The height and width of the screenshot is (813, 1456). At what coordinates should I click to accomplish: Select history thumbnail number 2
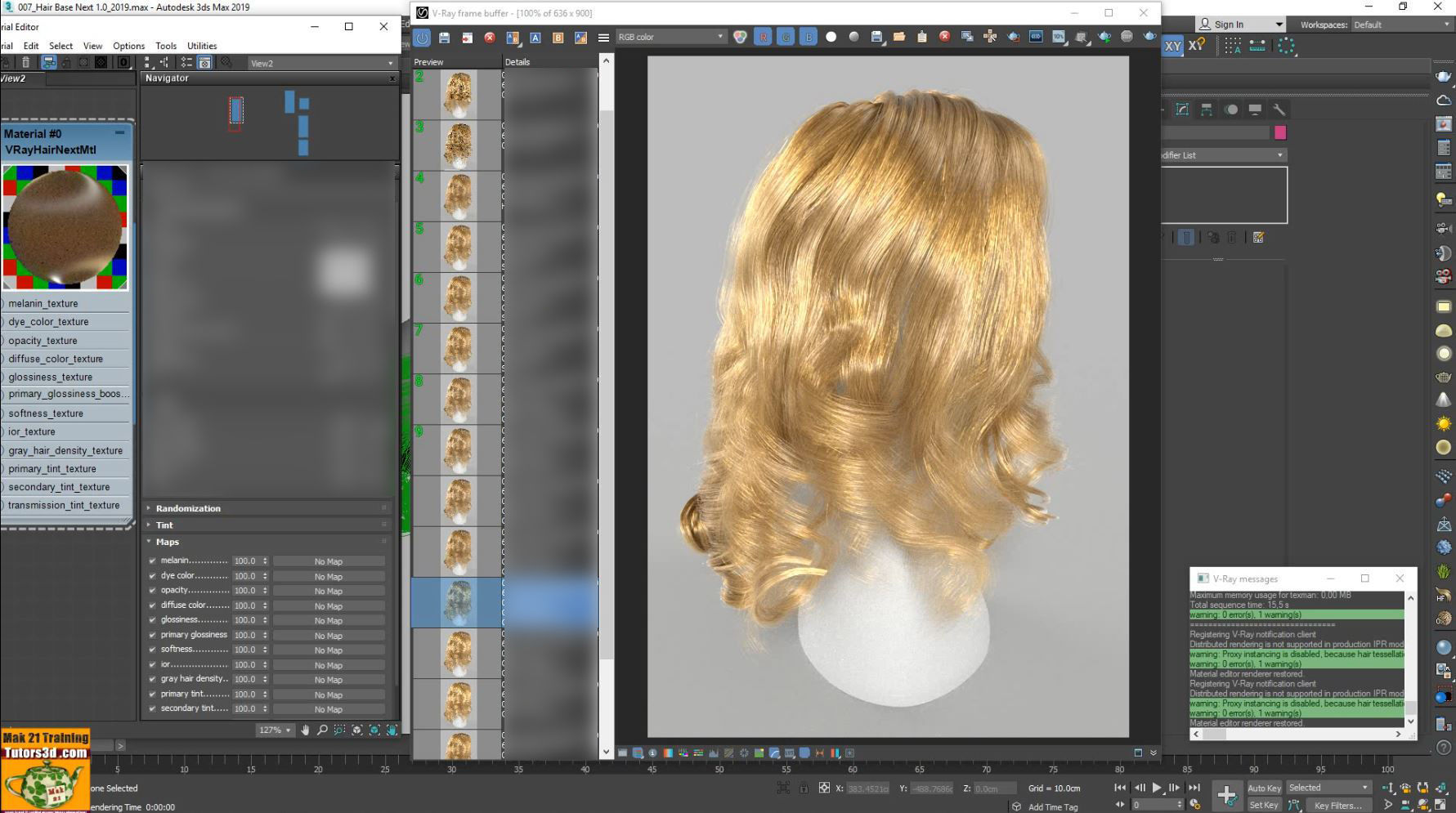tap(458, 95)
